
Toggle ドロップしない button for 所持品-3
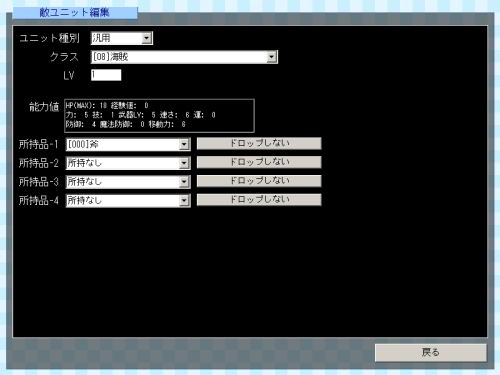(259, 181)
